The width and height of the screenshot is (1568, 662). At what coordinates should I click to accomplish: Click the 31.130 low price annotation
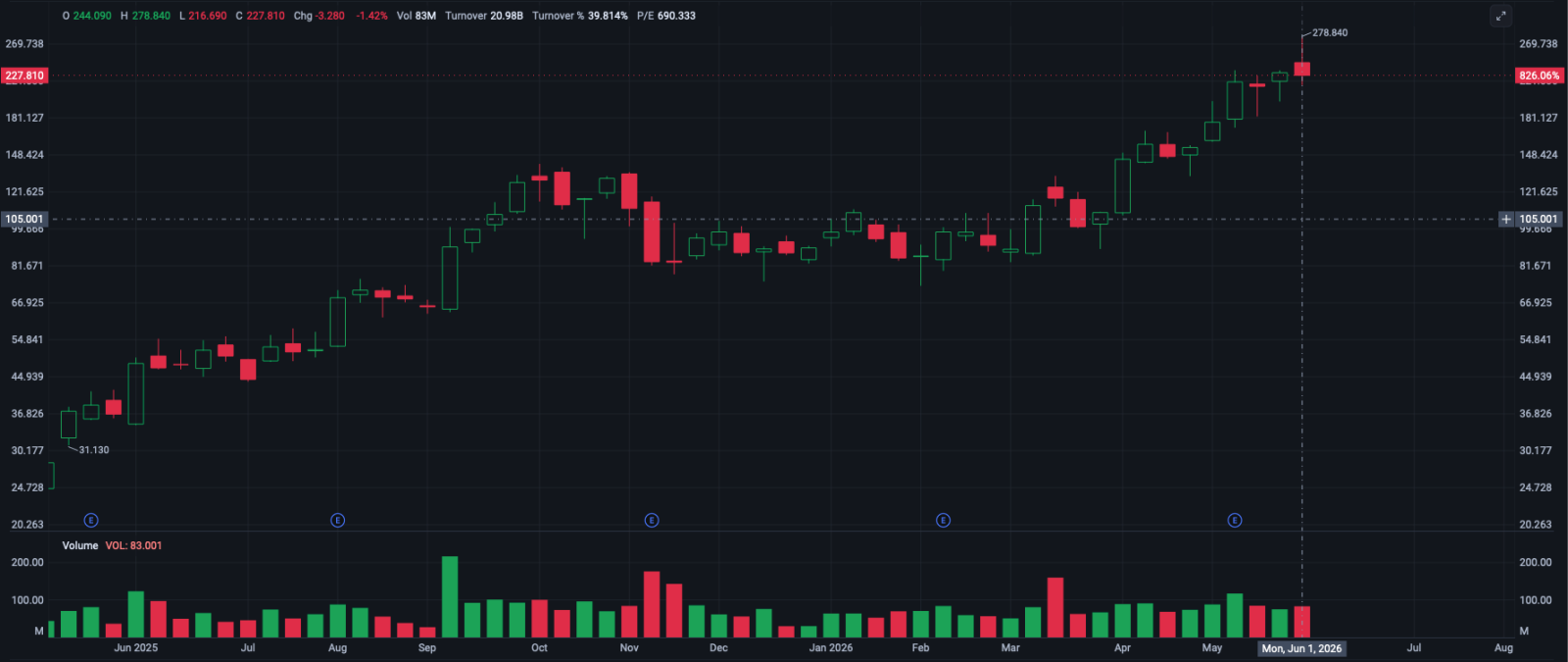point(94,450)
